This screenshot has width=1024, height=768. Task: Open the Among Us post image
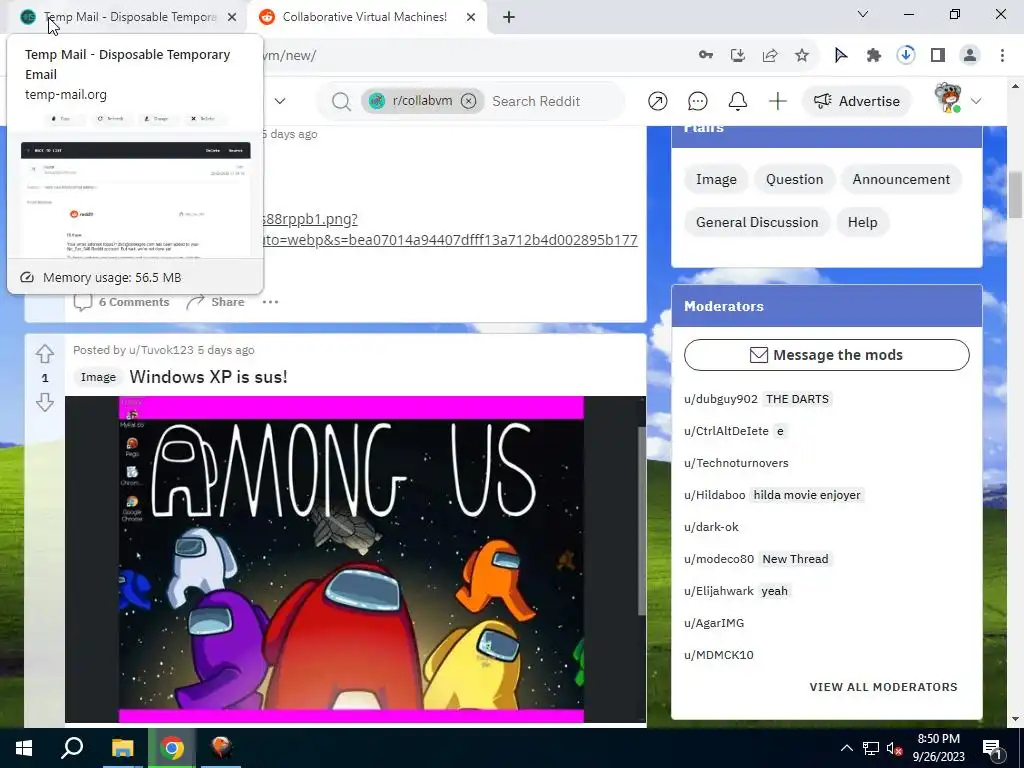coord(351,559)
